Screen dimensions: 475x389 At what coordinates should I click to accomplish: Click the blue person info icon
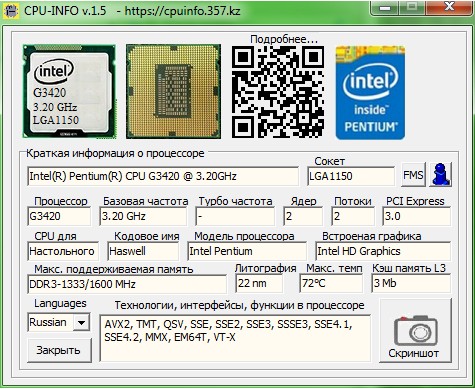tap(441, 174)
